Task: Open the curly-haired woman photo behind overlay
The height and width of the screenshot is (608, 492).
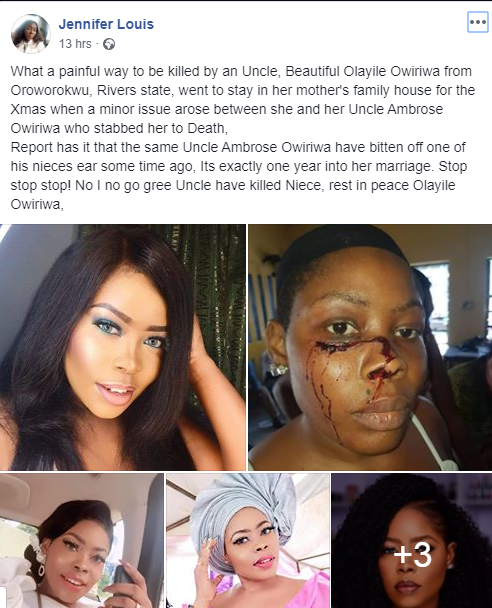Action: 412,541
